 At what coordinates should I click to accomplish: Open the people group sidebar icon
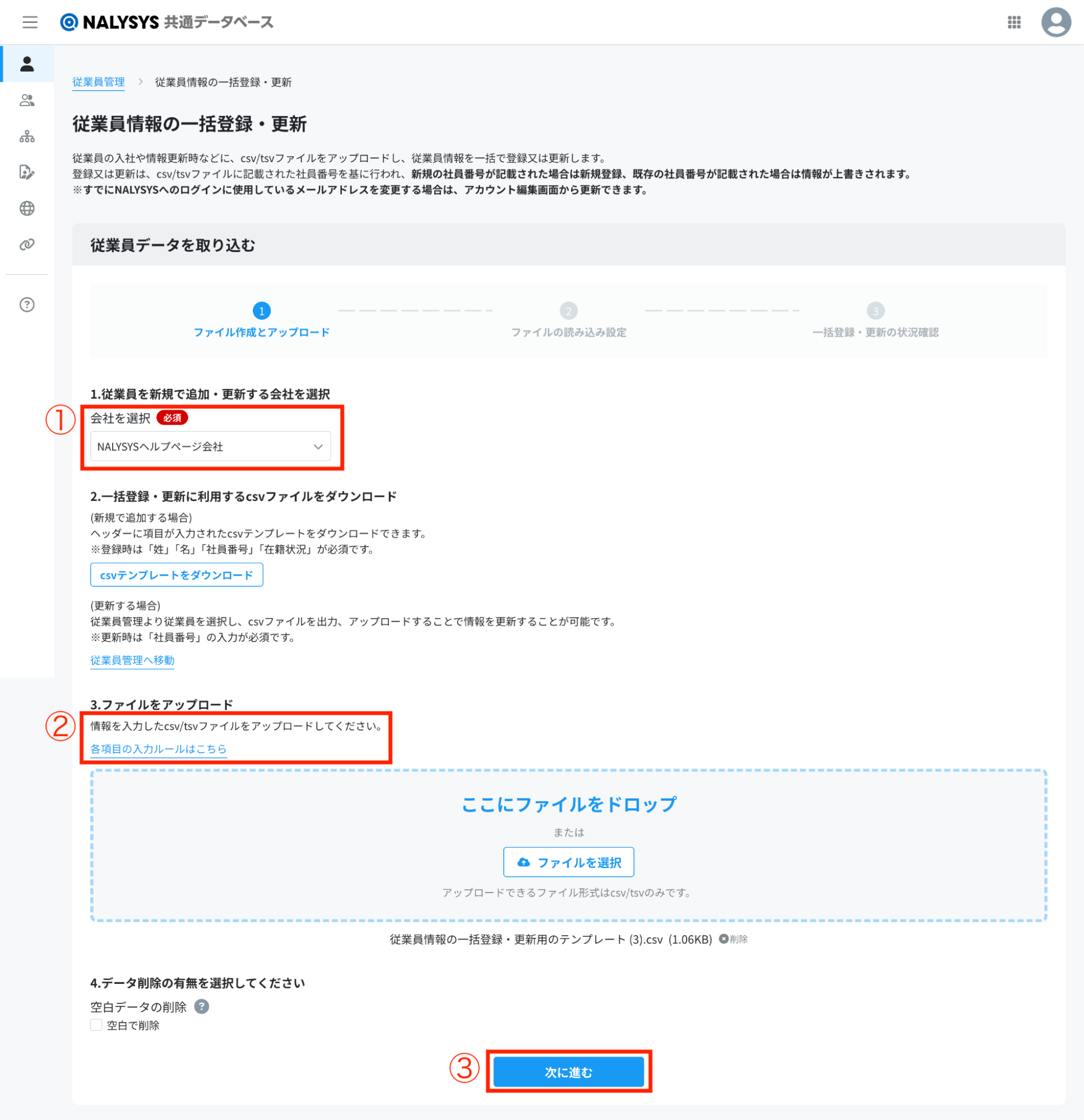tap(27, 101)
